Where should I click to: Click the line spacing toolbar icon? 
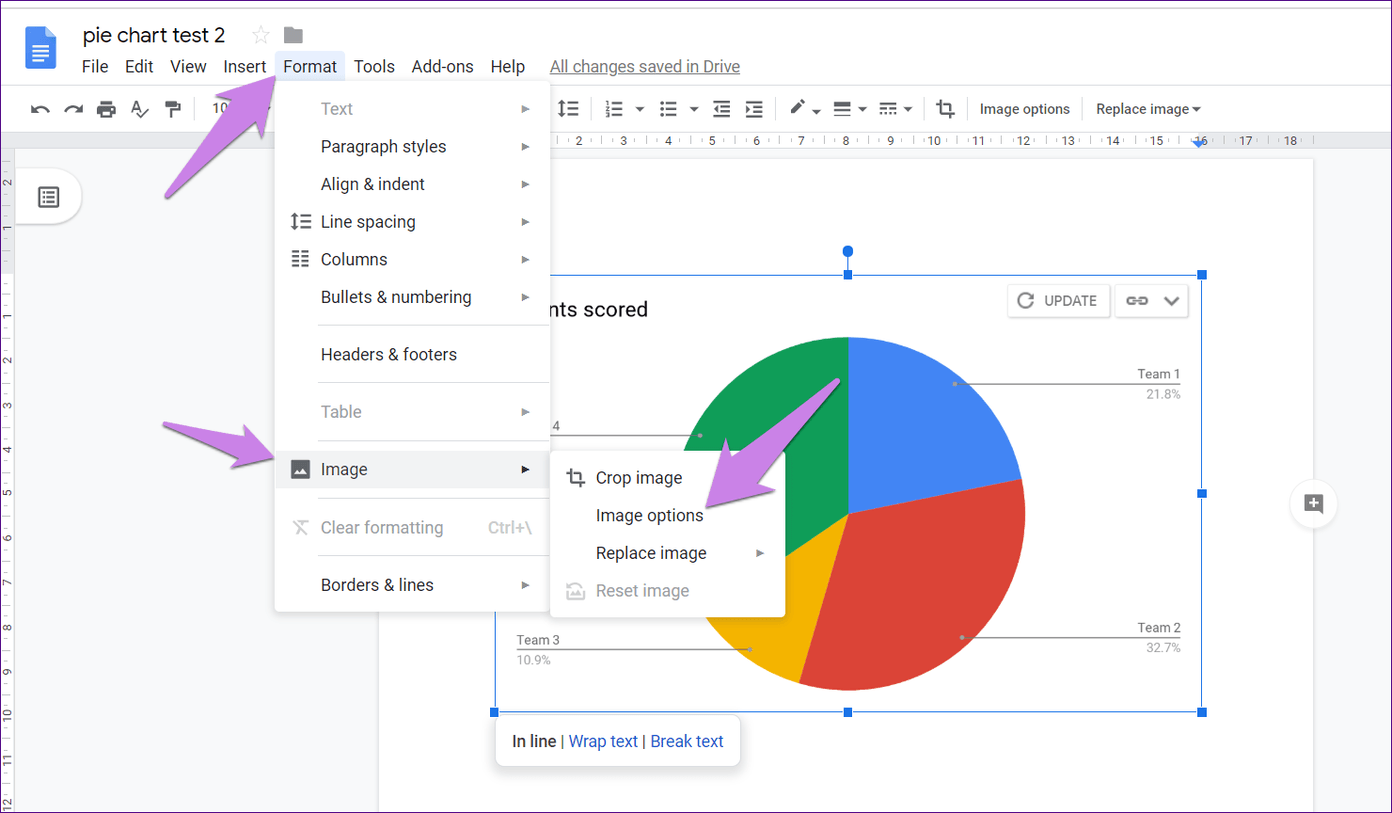point(568,108)
